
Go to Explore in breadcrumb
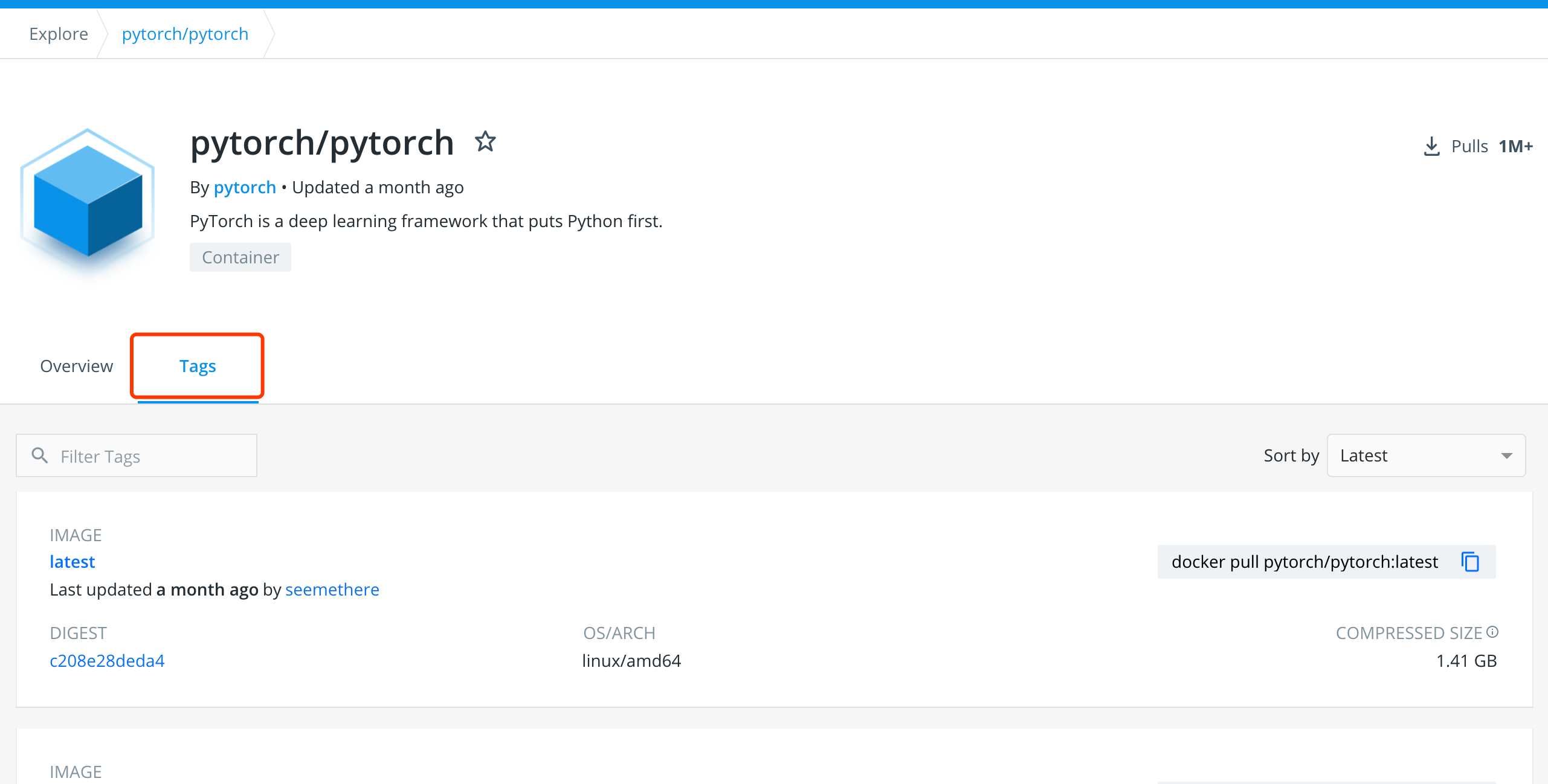coord(59,34)
